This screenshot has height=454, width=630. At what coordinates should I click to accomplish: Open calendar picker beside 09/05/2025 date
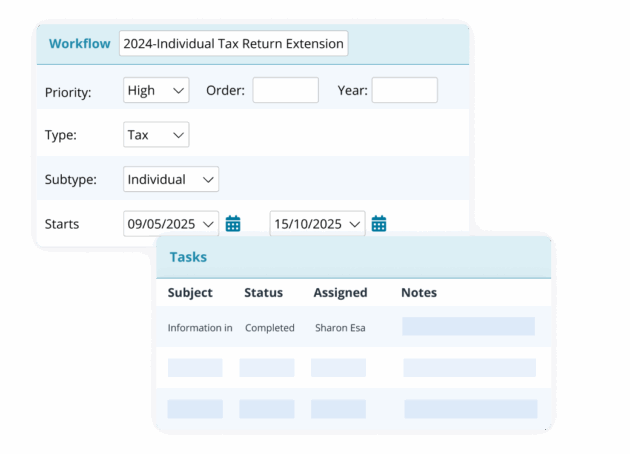coord(233,223)
